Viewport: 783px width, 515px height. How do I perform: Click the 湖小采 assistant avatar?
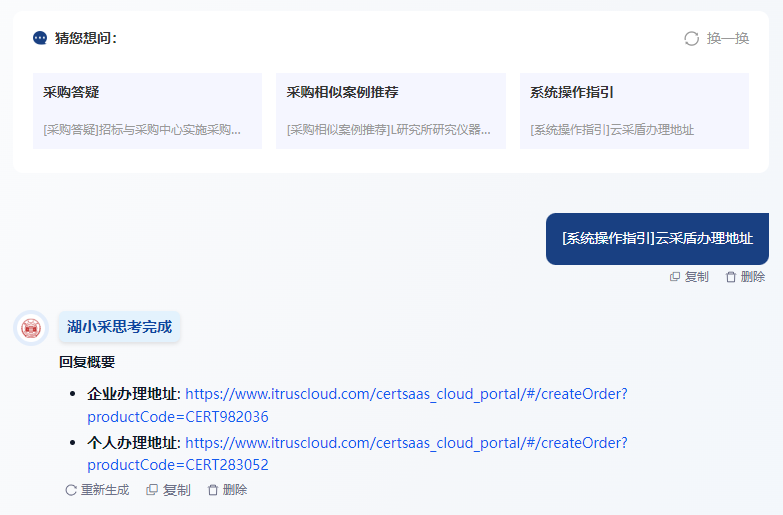pyautogui.click(x=32, y=327)
